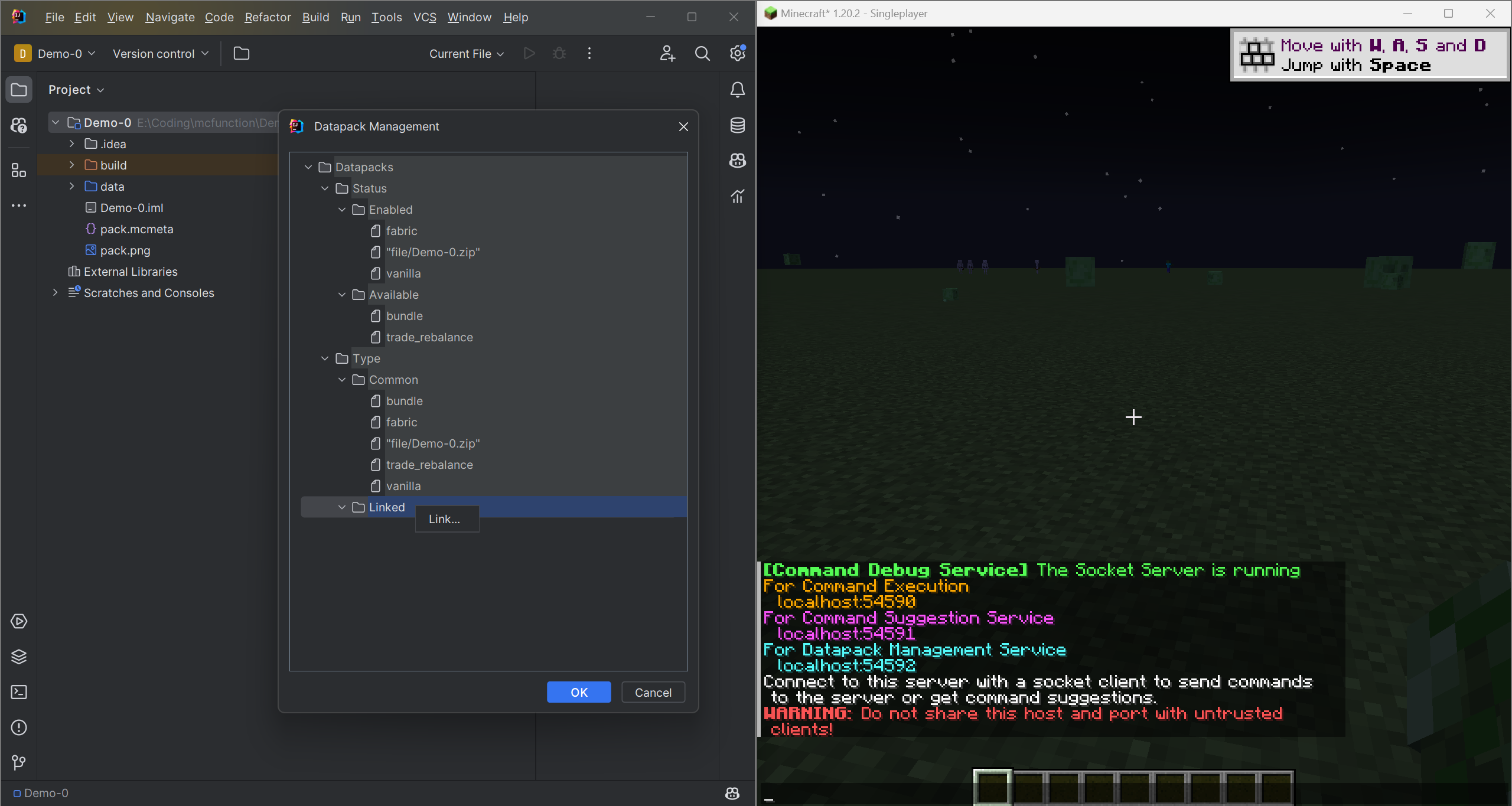The image size is (1512, 806).
Task: Expand the build folder in Project tree
Action: click(72, 165)
